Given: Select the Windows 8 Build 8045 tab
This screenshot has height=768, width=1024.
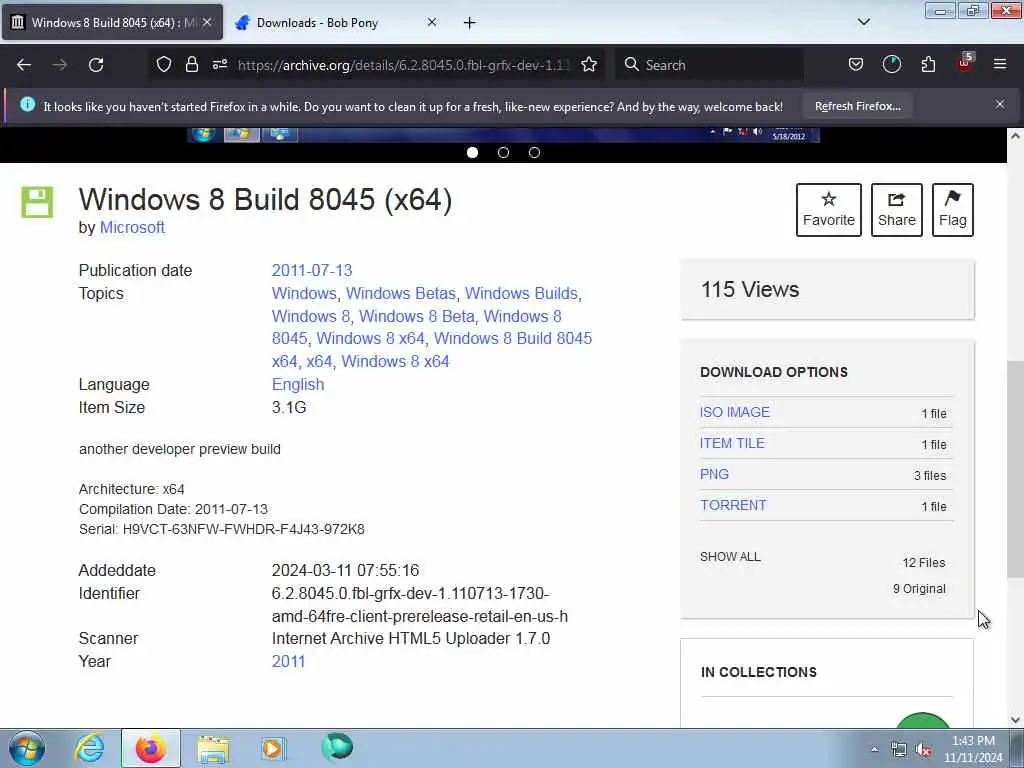Looking at the screenshot, I should 112,23.
